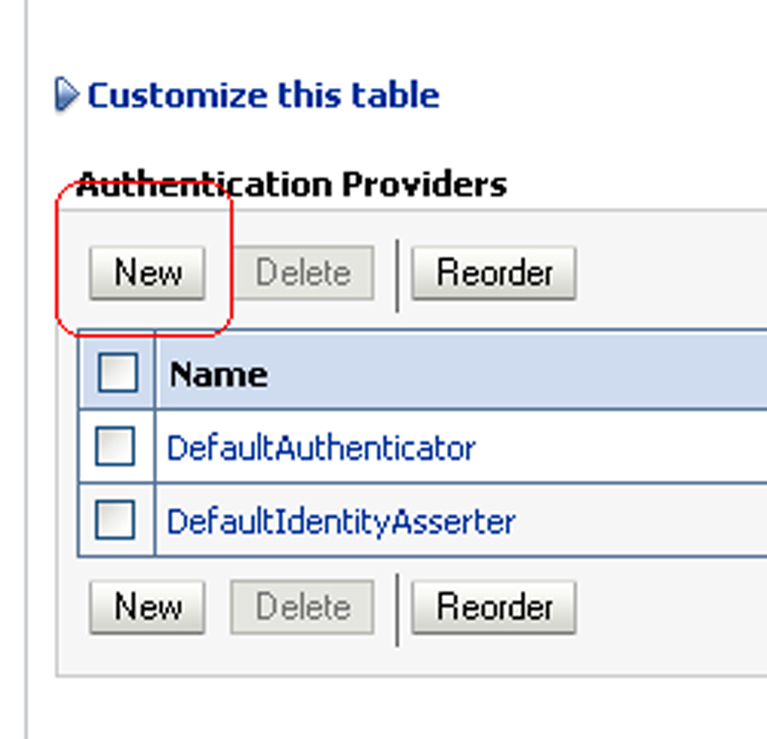The height and width of the screenshot is (739, 767).
Task: Click the top New button
Action: 147,273
